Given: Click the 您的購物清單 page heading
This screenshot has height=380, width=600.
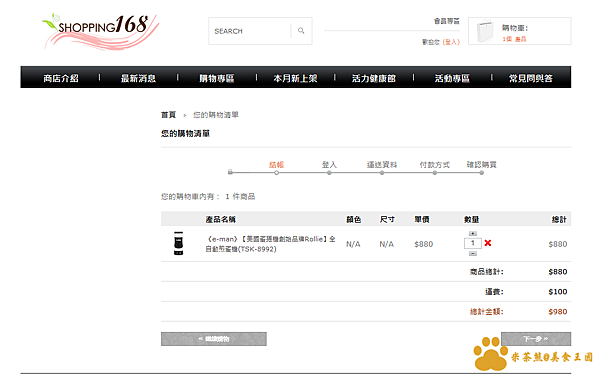Looking at the screenshot, I should tap(185, 134).
